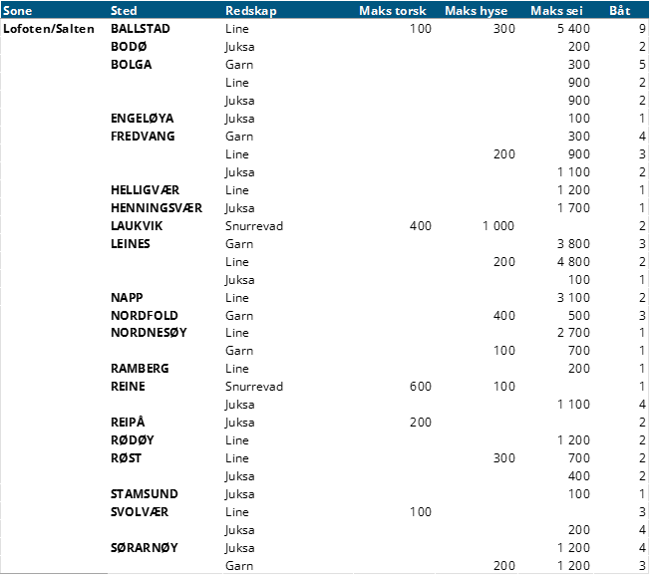
Task: Click the Line cell in NAPP row
Action: click(237, 297)
